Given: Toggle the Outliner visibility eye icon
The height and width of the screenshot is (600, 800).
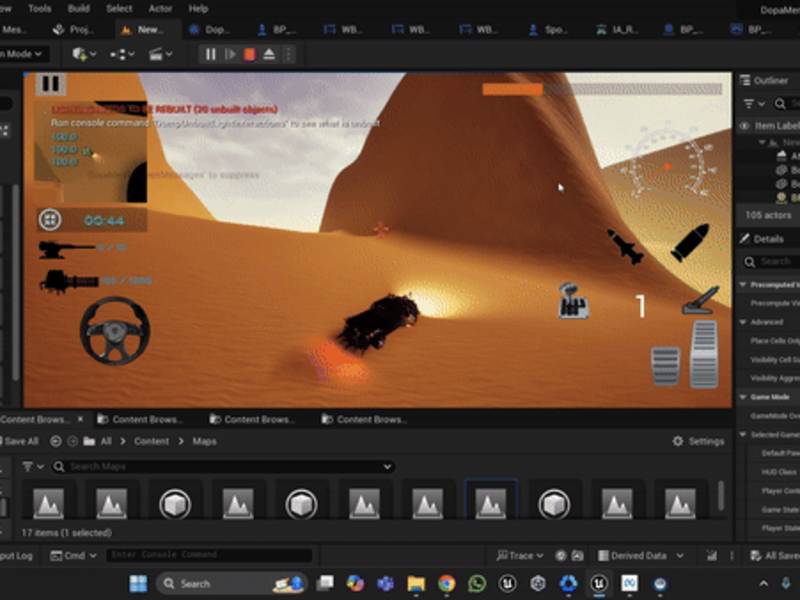Looking at the screenshot, I should (744, 126).
